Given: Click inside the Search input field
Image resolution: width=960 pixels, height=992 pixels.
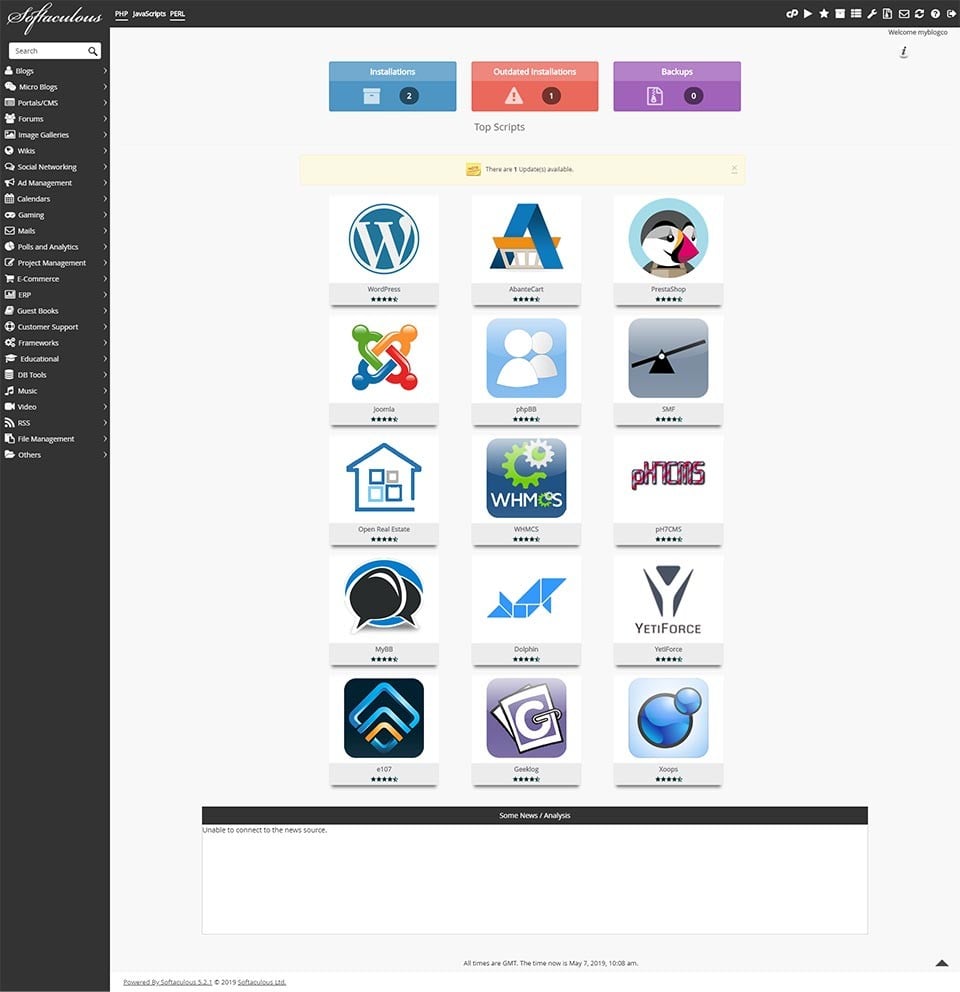Looking at the screenshot, I should (50, 50).
